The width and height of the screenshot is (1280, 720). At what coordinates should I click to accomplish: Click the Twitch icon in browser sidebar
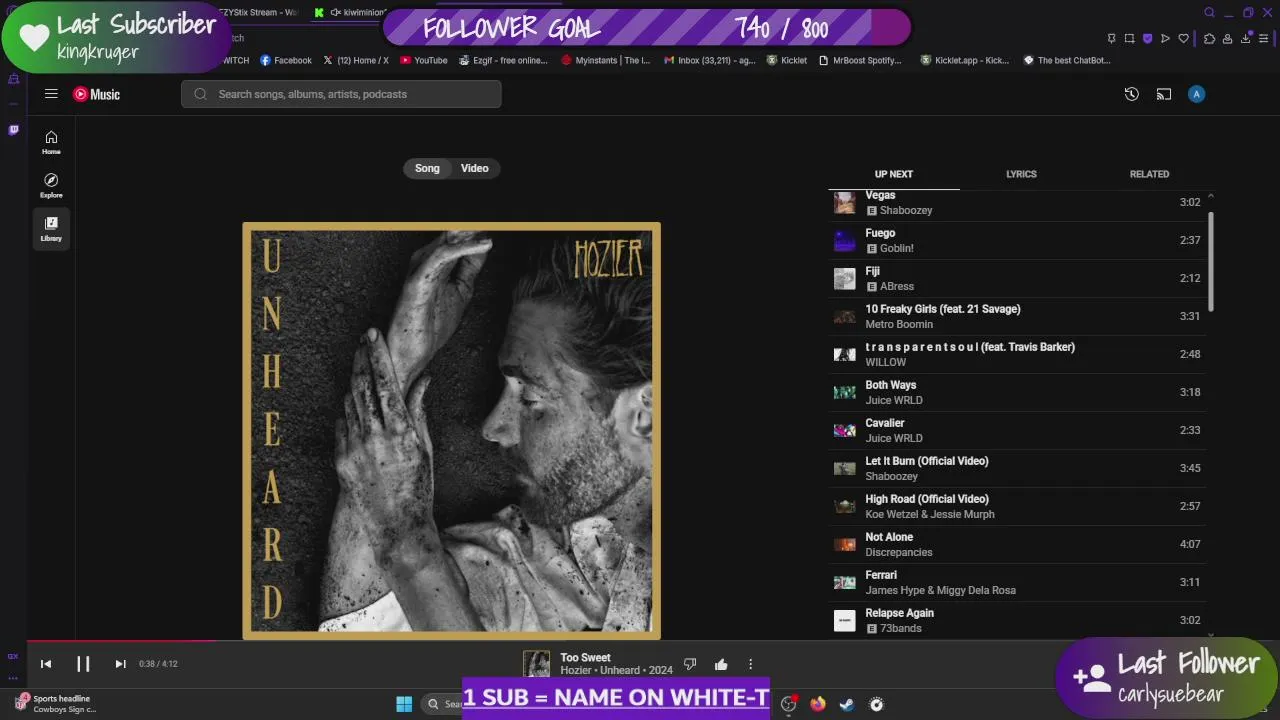tap(13, 129)
